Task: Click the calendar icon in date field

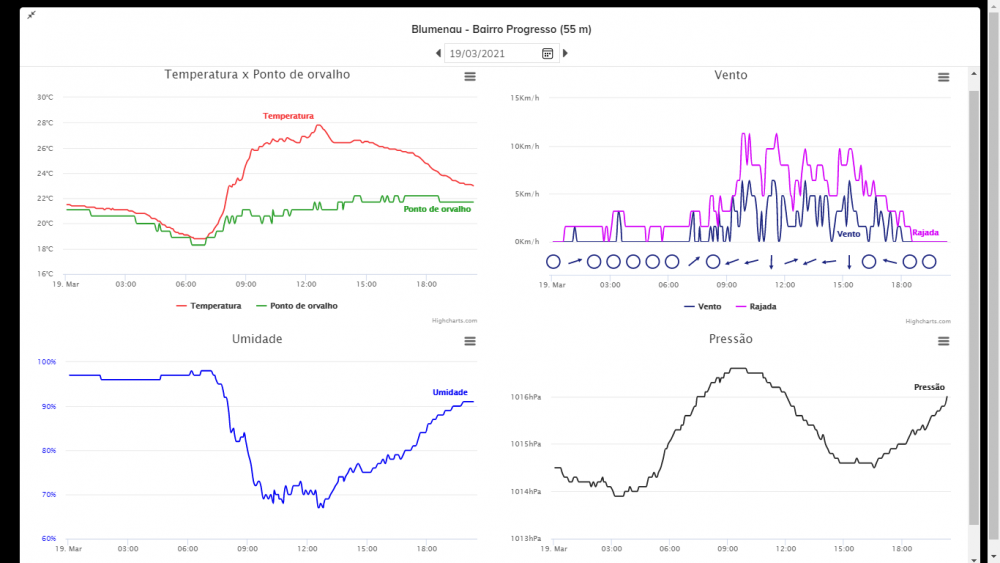Action: coord(548,53)
